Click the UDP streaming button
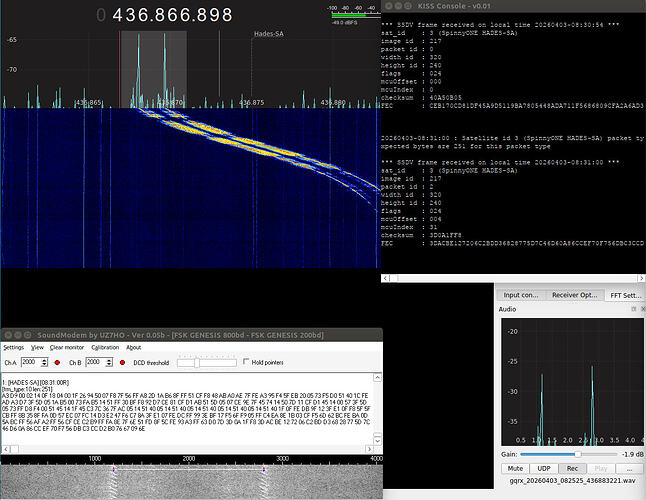This screenshot has height=500, width=646. point(544,469)
